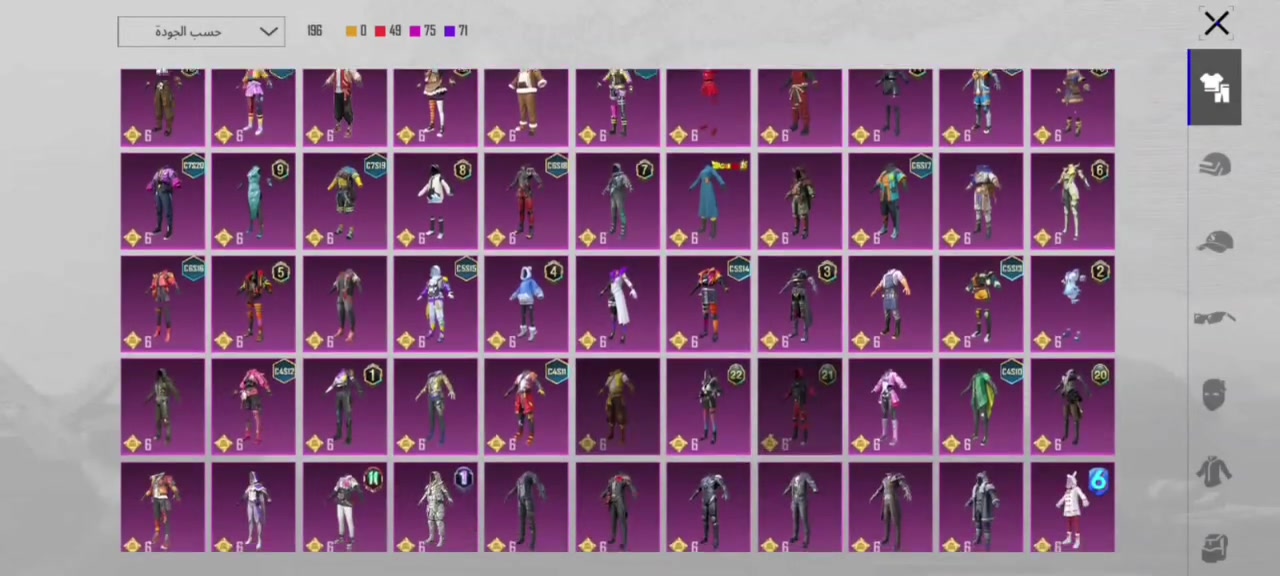Select the outfit with C7S20 badge
Viewport: 1280px width, 576px height.
tap(163, 201)
